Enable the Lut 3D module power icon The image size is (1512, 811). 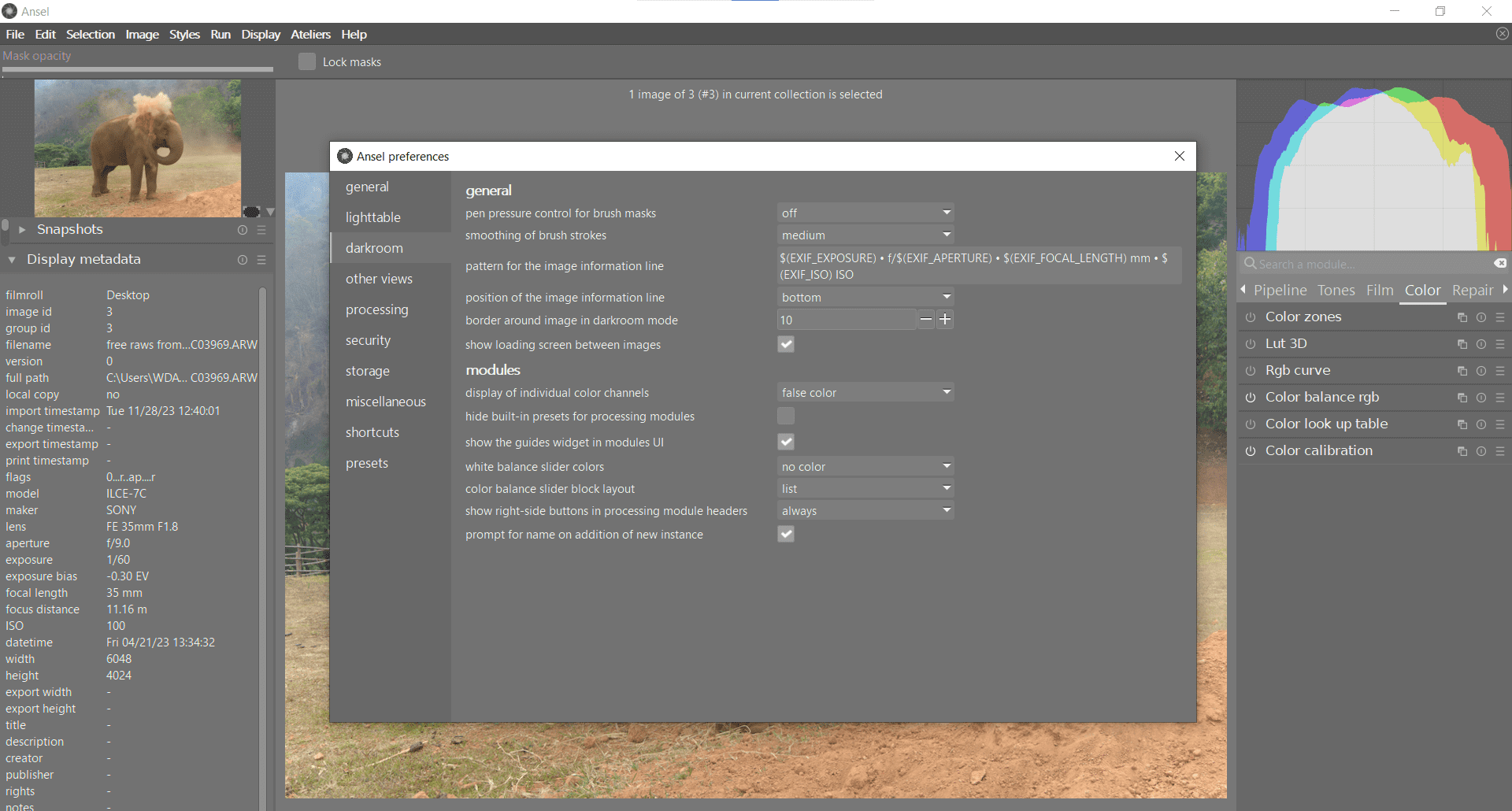[x=1251, y=344]
